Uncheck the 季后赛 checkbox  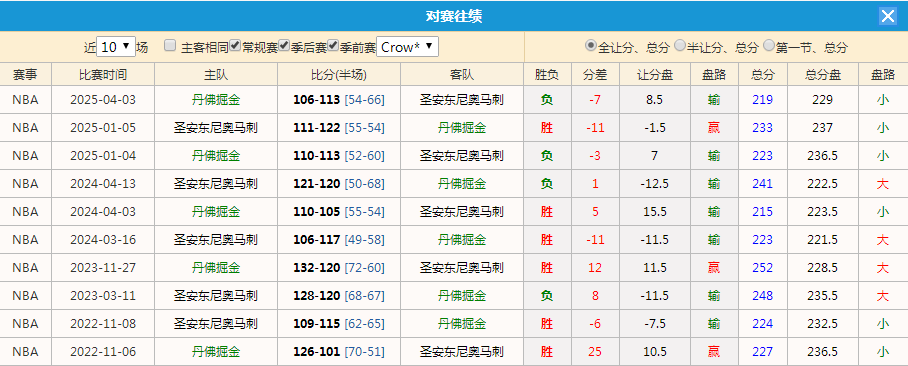[x=284, y=45]
